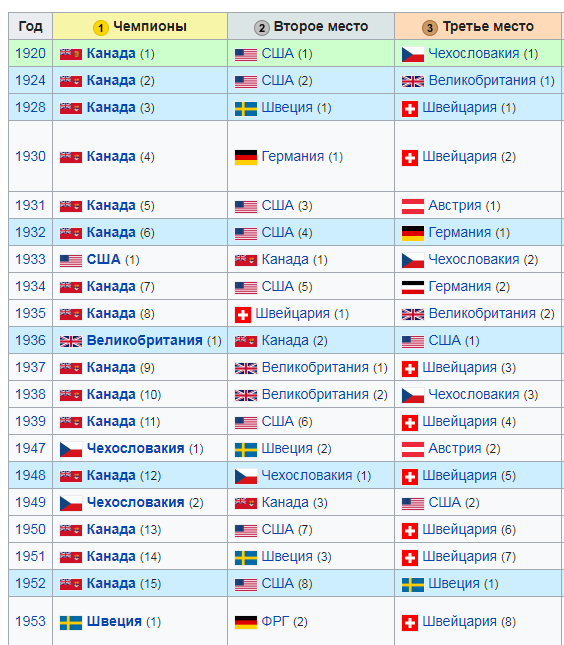Open the Чехословакия champion link in 1949

point(135,503)
